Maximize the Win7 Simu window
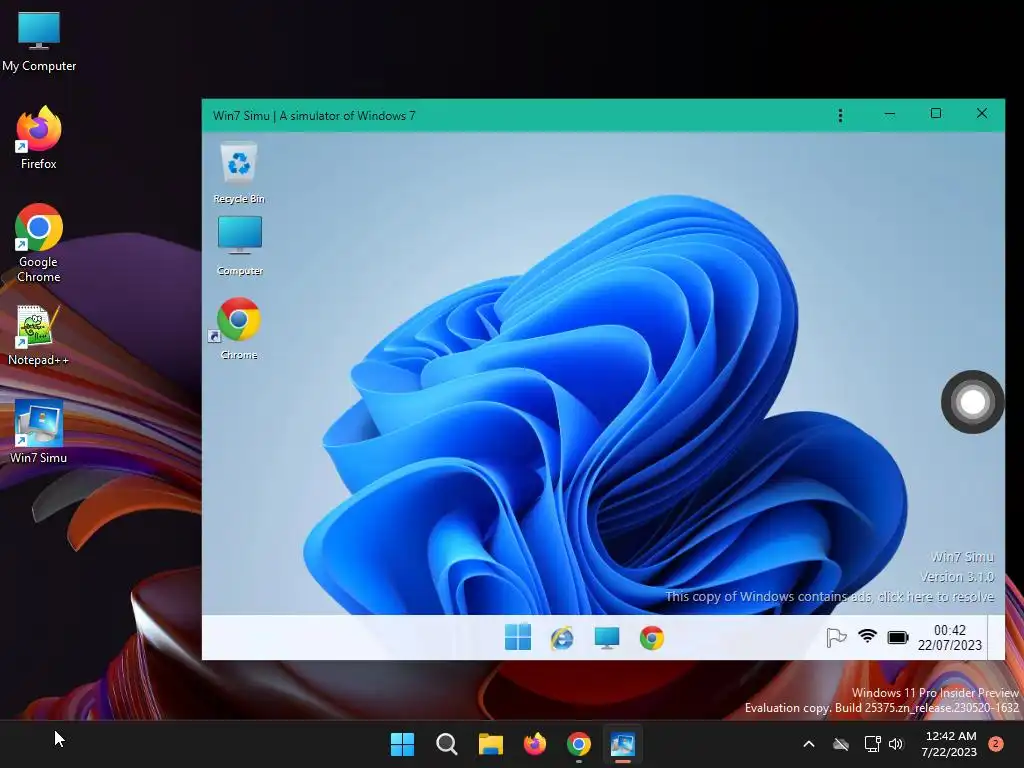This screenshot has width=1024, height=768. coord(936,114)
